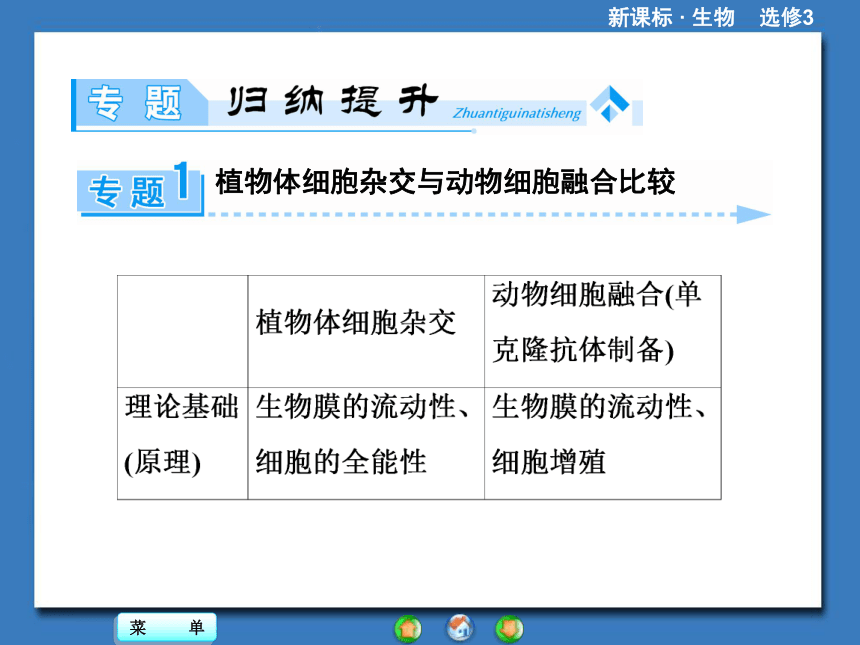
Task: Select the column header cell 动物细胞融合(单克隆抗体制备)
Action: 602,331
